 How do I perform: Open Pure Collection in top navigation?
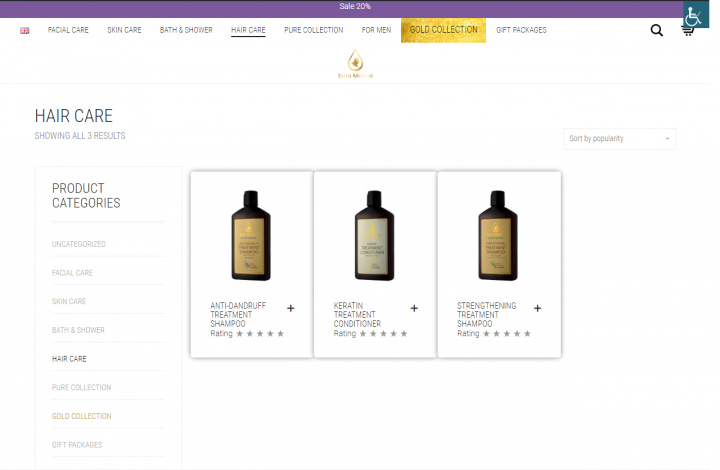314,30
